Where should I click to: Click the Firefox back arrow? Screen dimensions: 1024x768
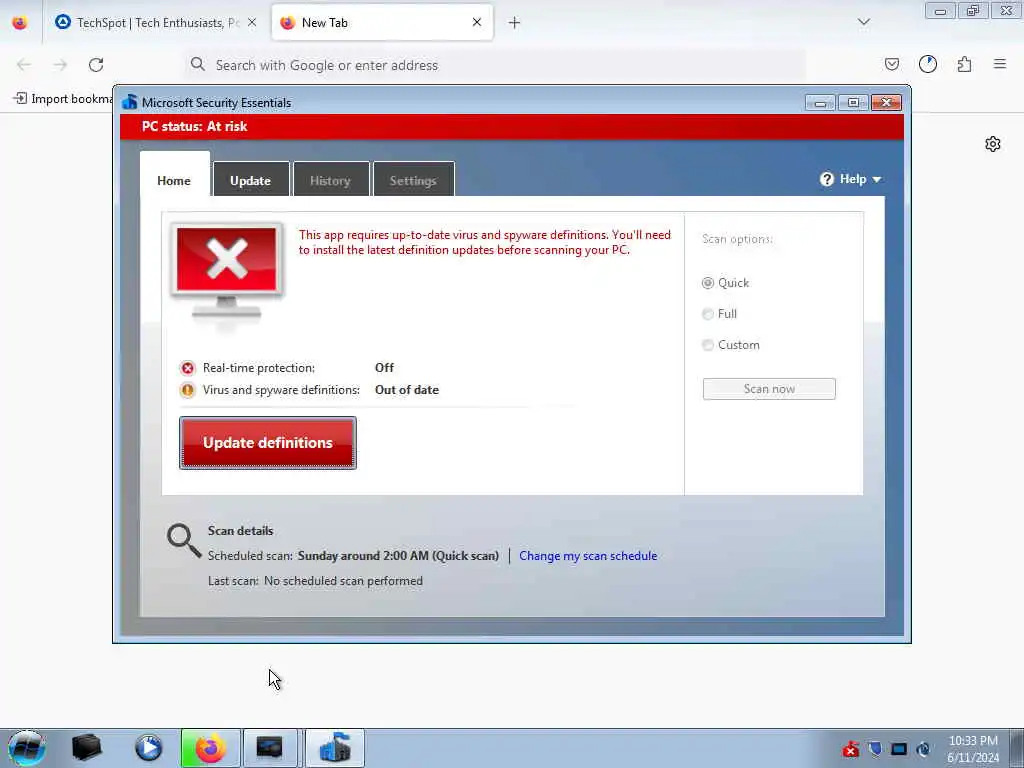click(x=24, y=65)
